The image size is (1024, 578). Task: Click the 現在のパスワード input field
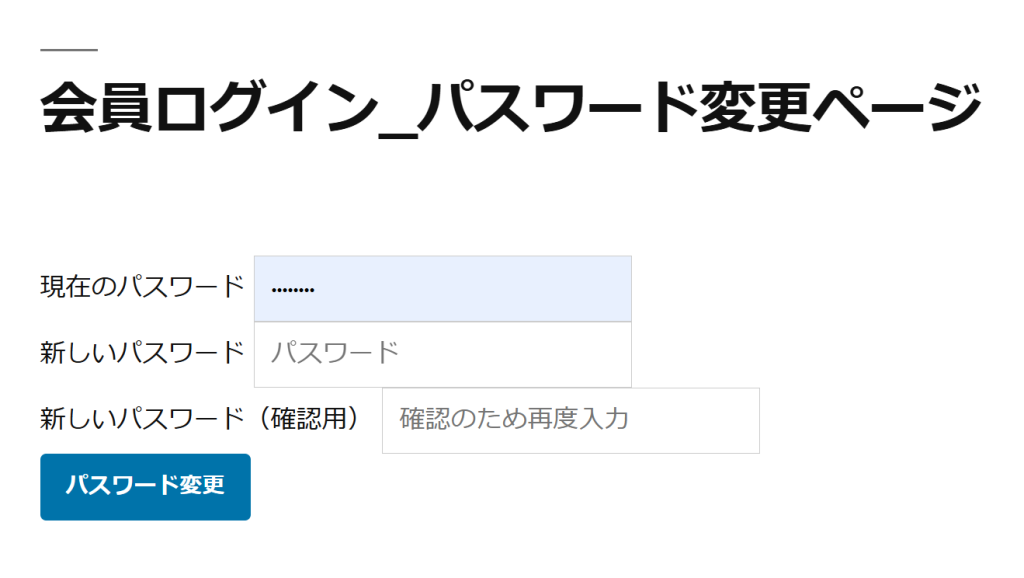point(442,289)
